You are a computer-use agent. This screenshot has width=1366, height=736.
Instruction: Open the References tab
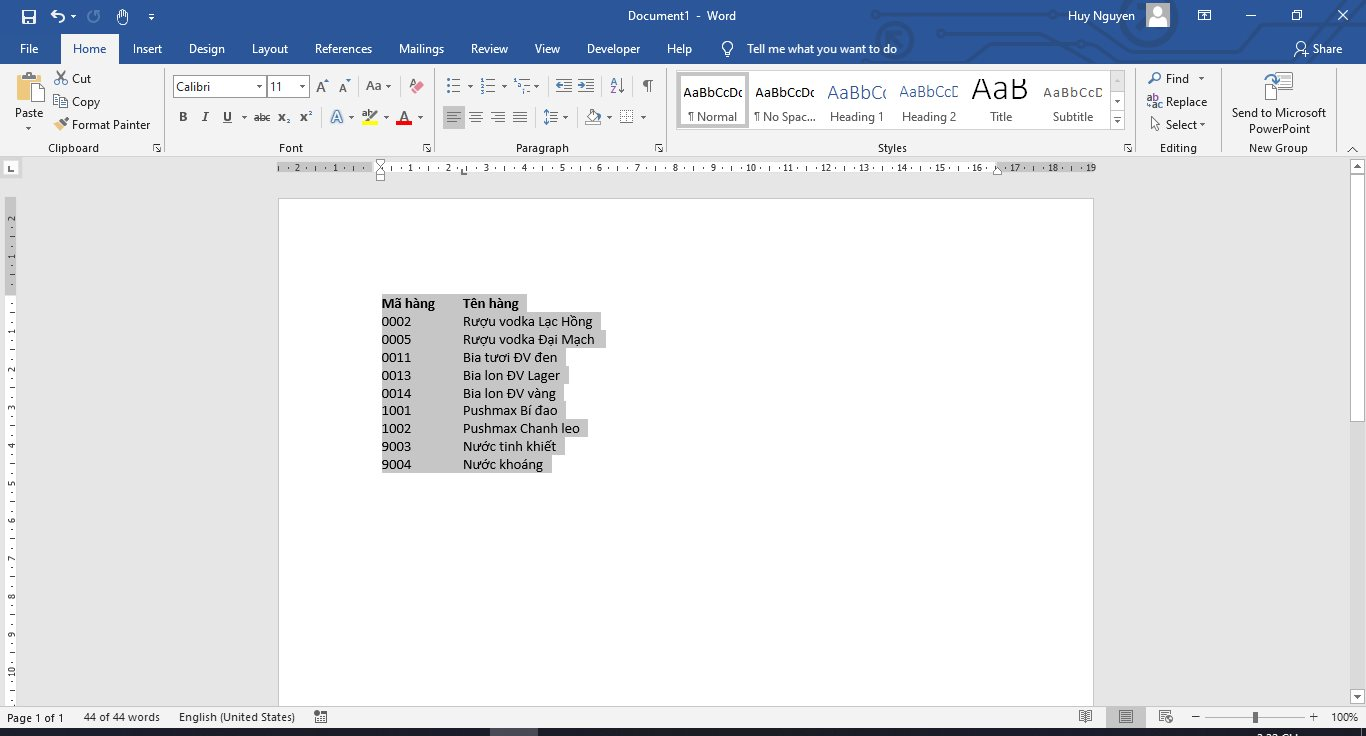pos(343,48)
